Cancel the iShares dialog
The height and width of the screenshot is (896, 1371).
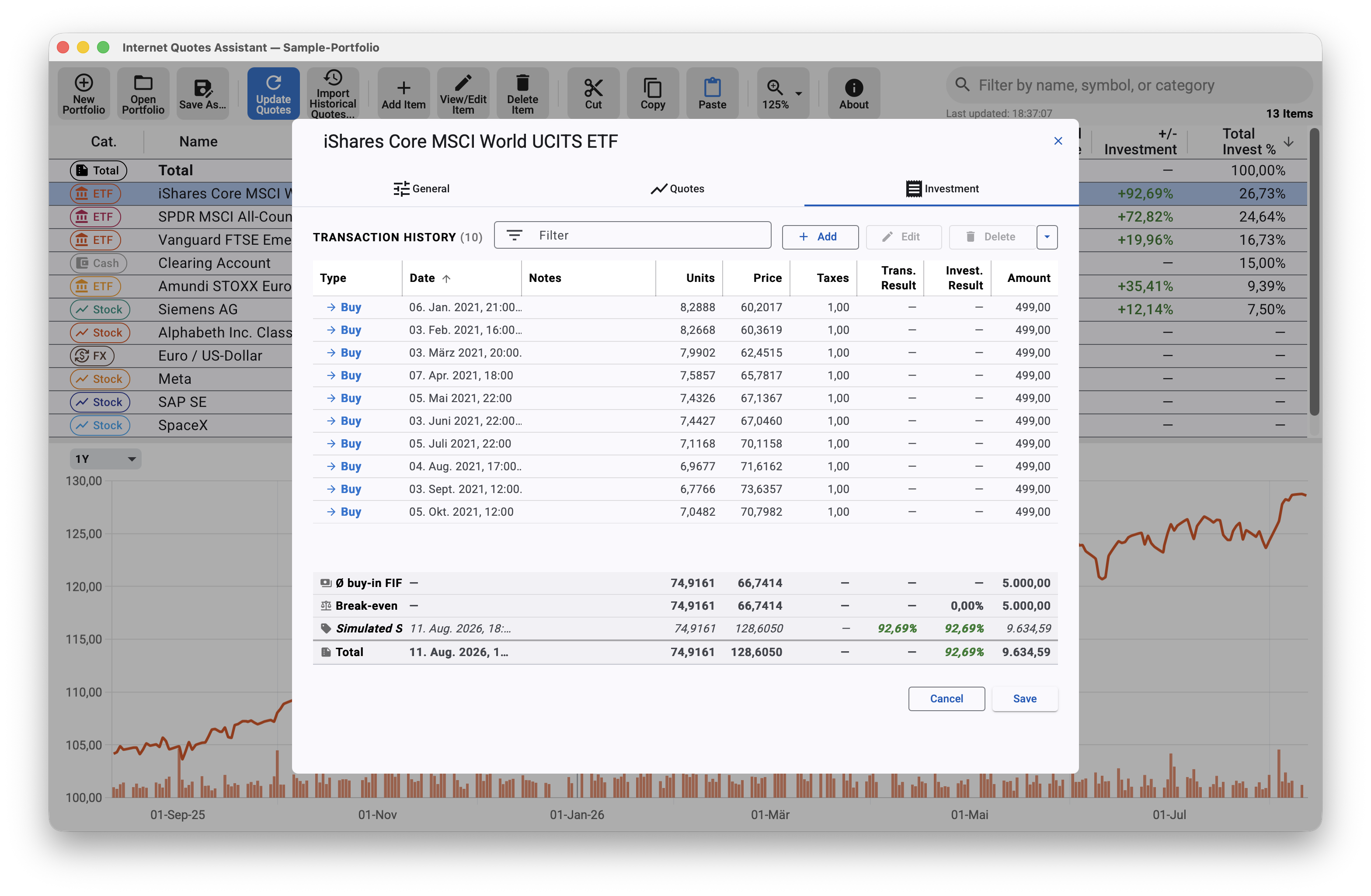[x=946, y=698]
